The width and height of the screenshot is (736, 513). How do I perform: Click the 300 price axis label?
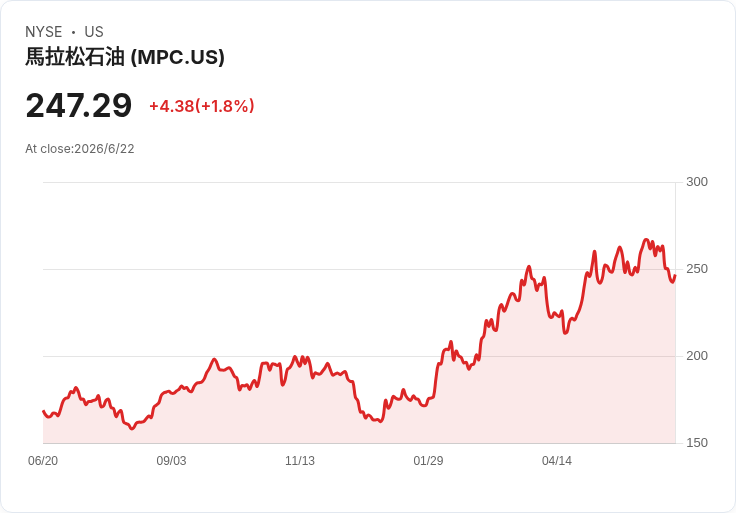click(x=697, y=182)
